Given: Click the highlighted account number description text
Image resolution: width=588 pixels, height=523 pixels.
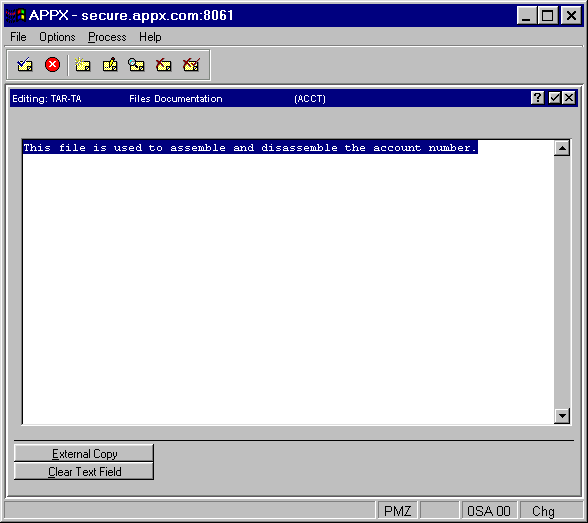Looking at the screenshot, I should 250,148.
